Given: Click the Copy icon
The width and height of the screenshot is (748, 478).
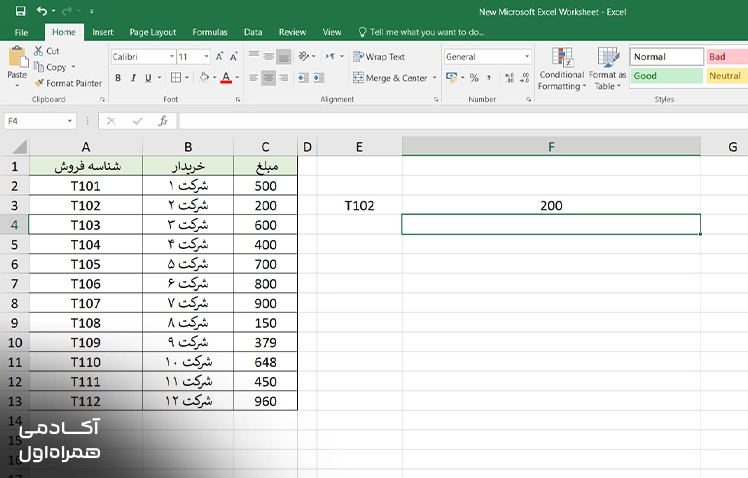Looking at the screenshot, I should [x=39, y=67].
